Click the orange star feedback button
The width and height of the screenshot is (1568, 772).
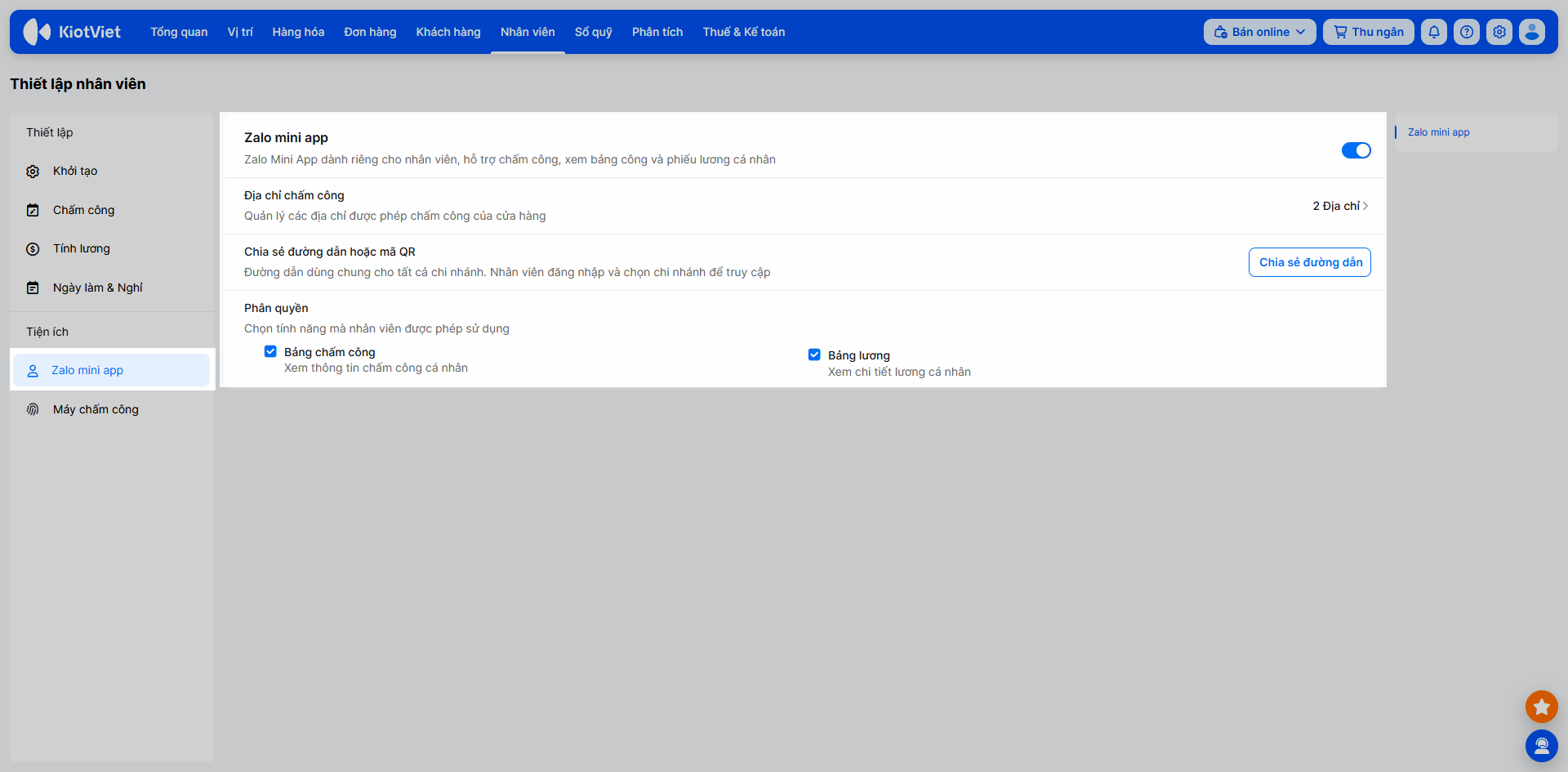pyautogui.click(x=1542, y=707)
